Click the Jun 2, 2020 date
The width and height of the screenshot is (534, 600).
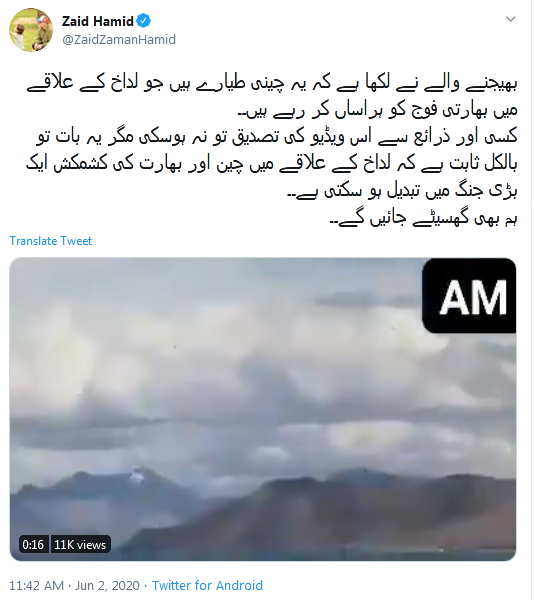coord(107,586)
